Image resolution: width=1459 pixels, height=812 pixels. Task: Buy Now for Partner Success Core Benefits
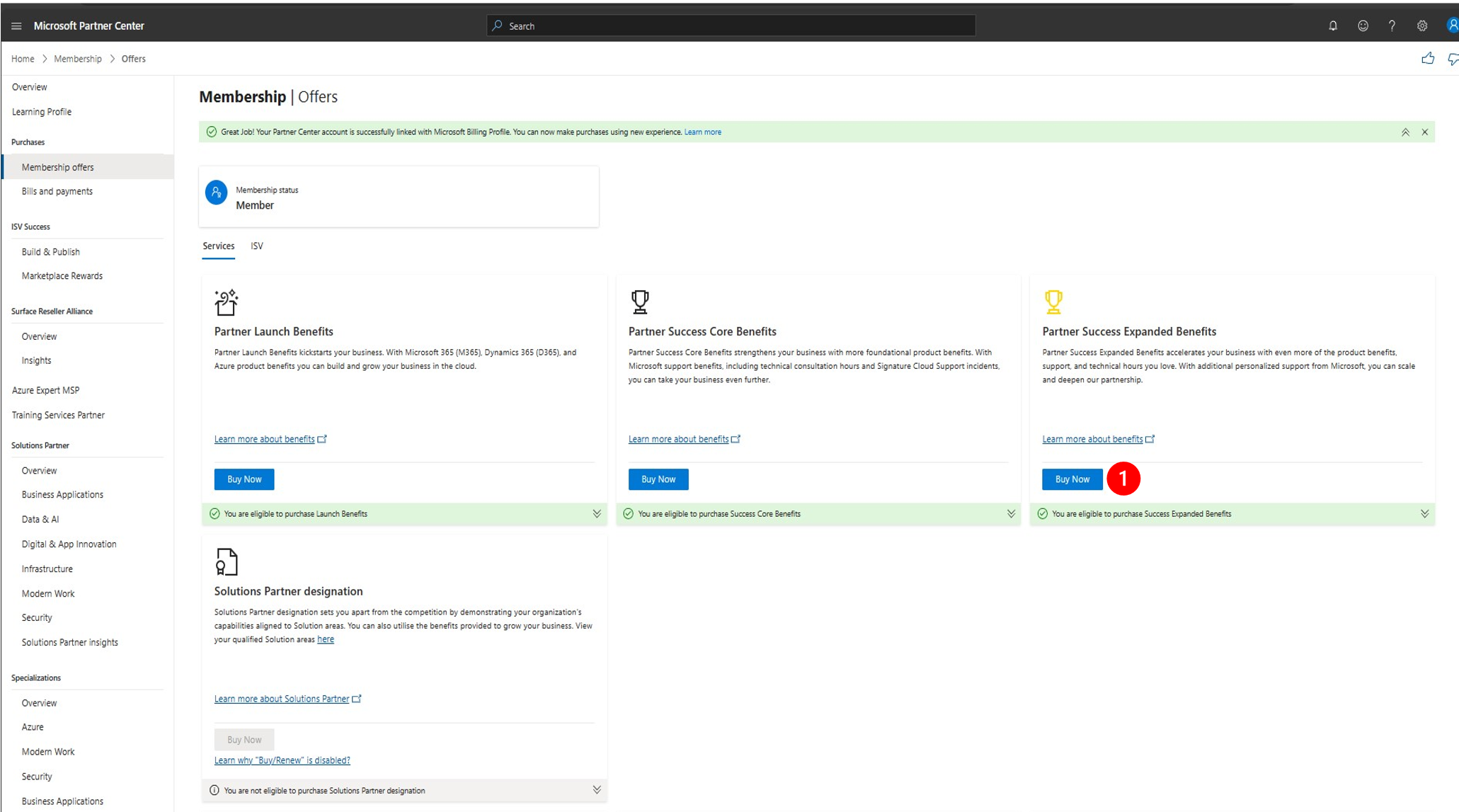click(x=658, y=479)
